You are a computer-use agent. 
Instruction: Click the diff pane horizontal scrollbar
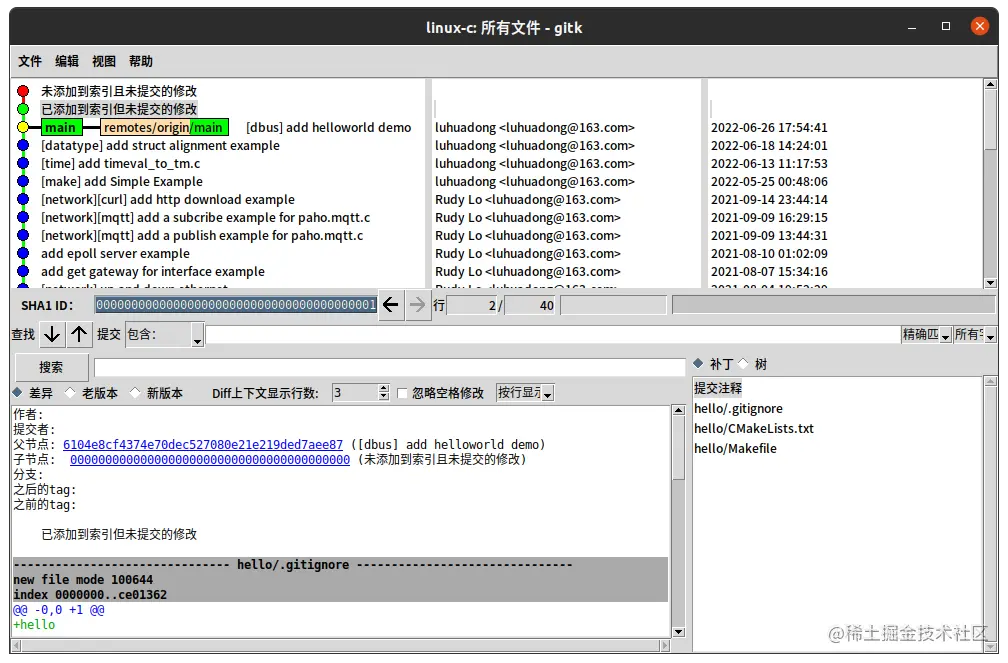pyautogui.click(x=341, y=645)
